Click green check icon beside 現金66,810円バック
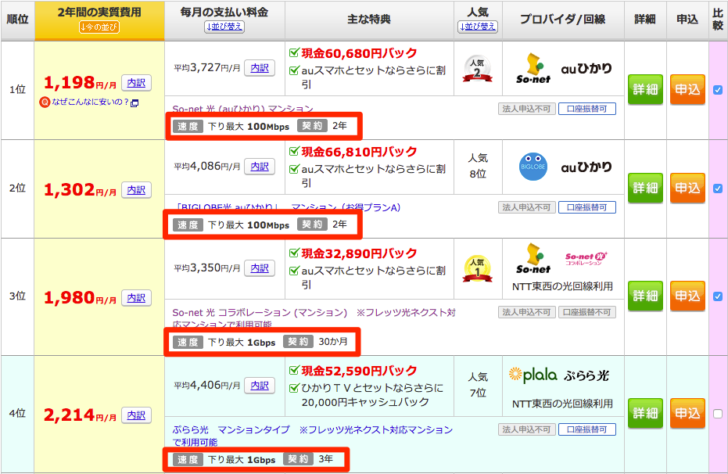Screen dimensions: 728x474 (294, 151)
